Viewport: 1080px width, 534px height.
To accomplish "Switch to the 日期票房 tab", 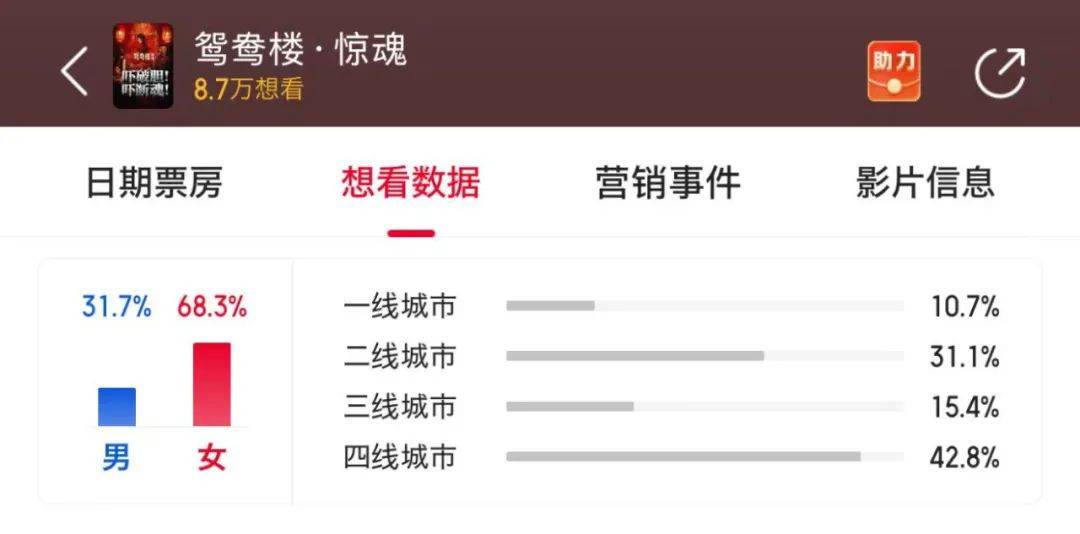I will [154, 183].
